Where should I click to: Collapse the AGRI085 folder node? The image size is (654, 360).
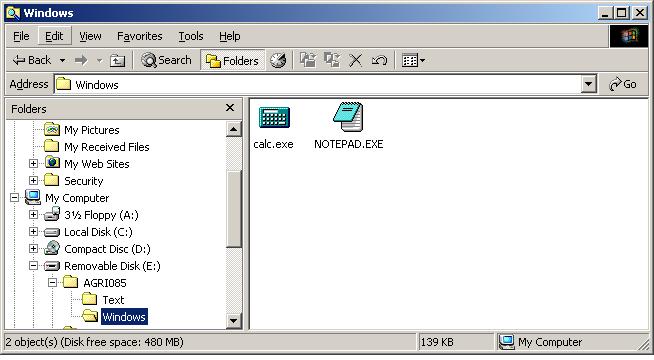tap(53, 283)
